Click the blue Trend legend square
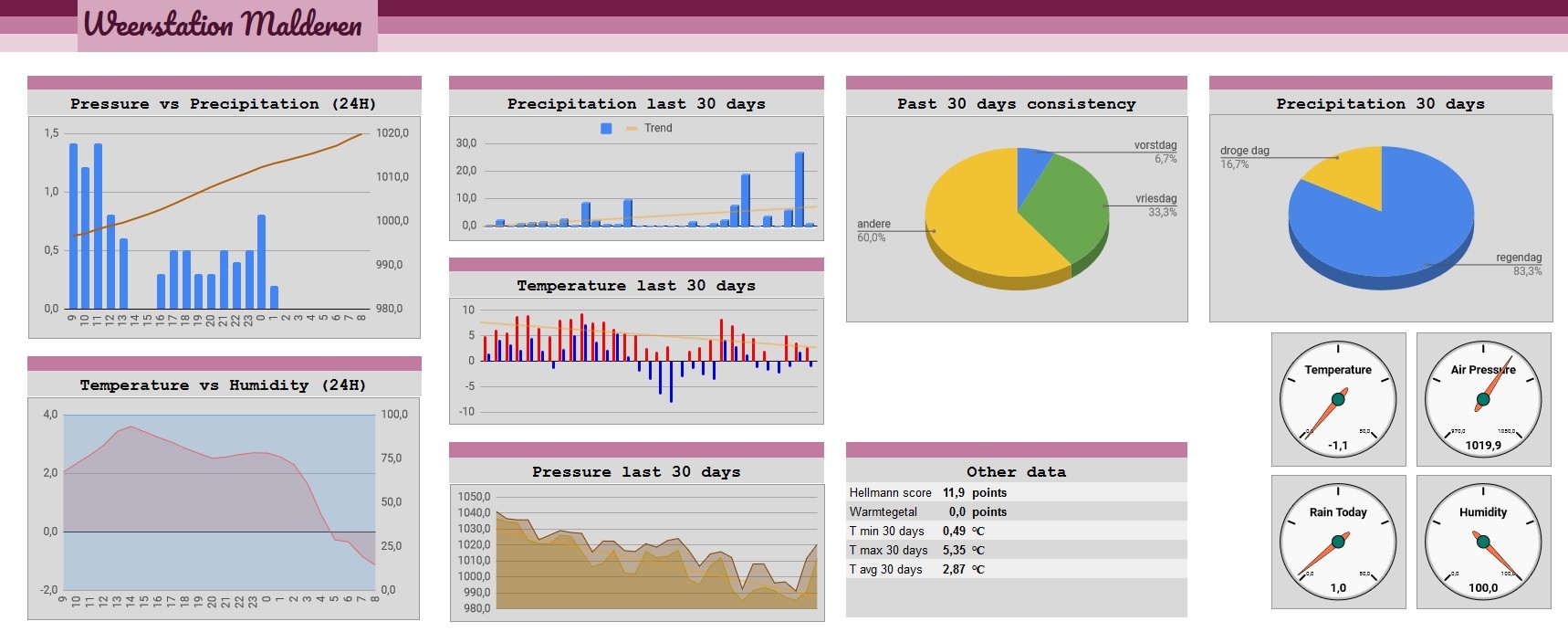This screenshot has width=1568, height=632. coord(606,129)
